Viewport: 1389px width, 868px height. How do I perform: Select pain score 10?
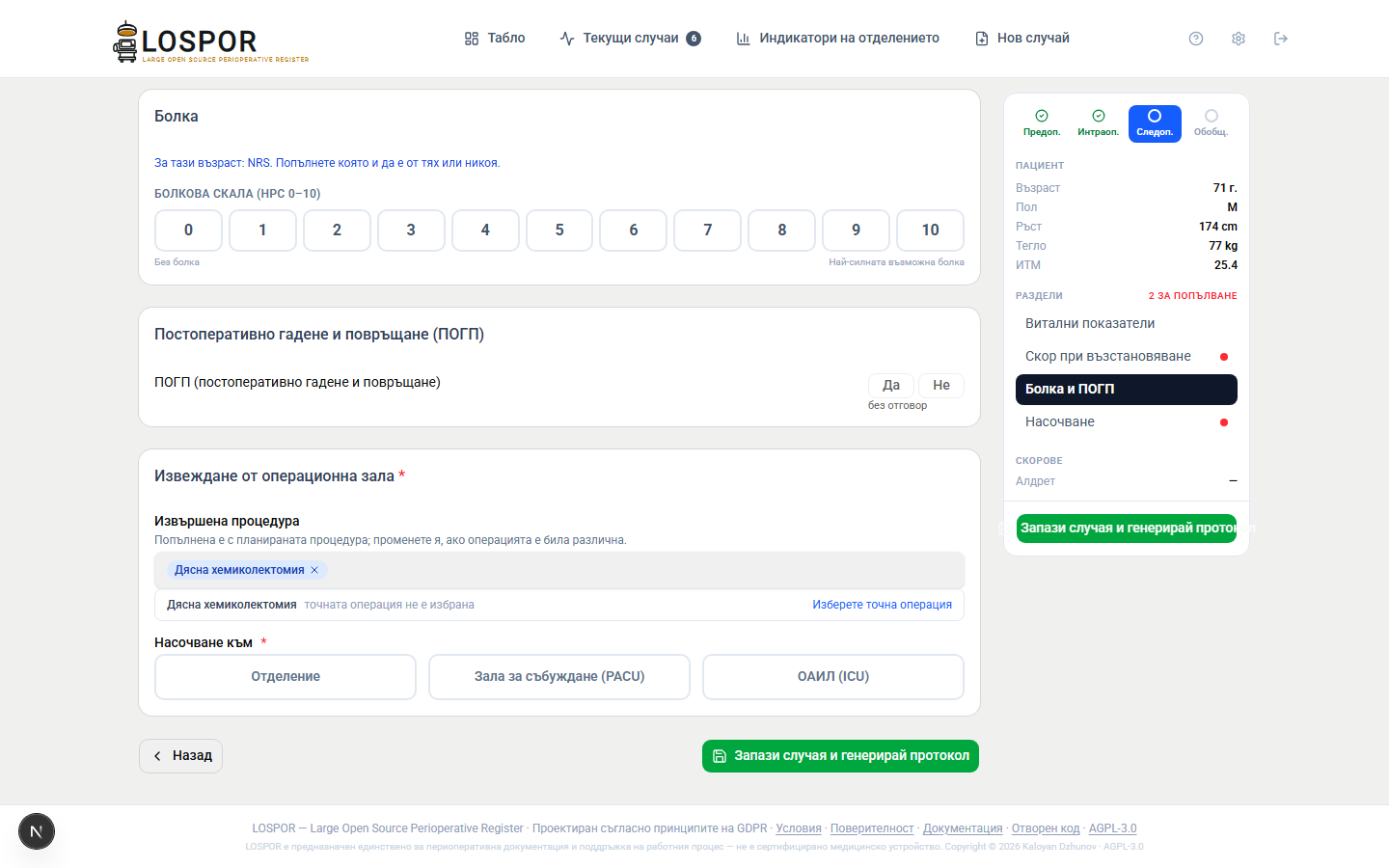[931, 231]
